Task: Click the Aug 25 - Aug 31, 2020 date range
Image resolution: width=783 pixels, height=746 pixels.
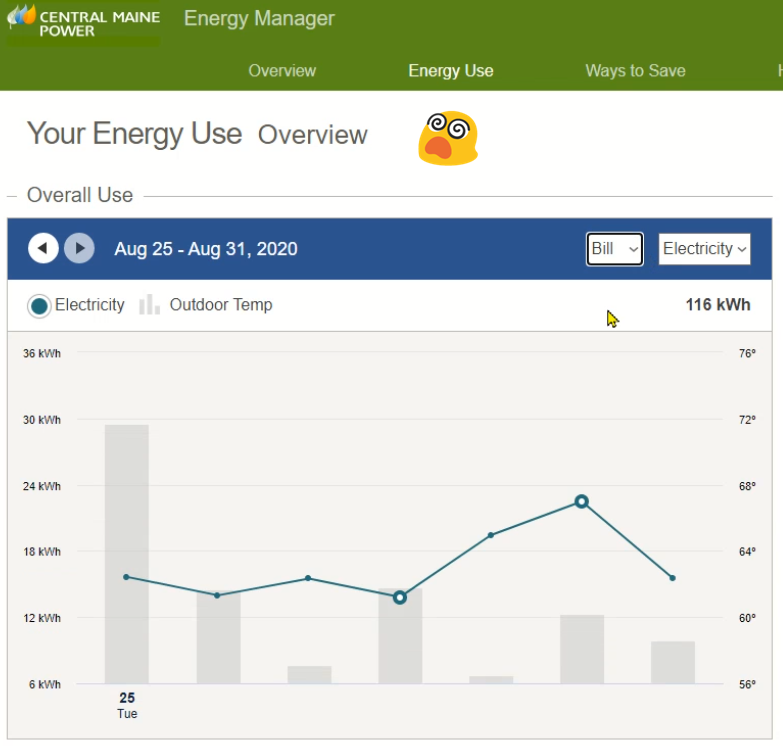Action: 205,249
